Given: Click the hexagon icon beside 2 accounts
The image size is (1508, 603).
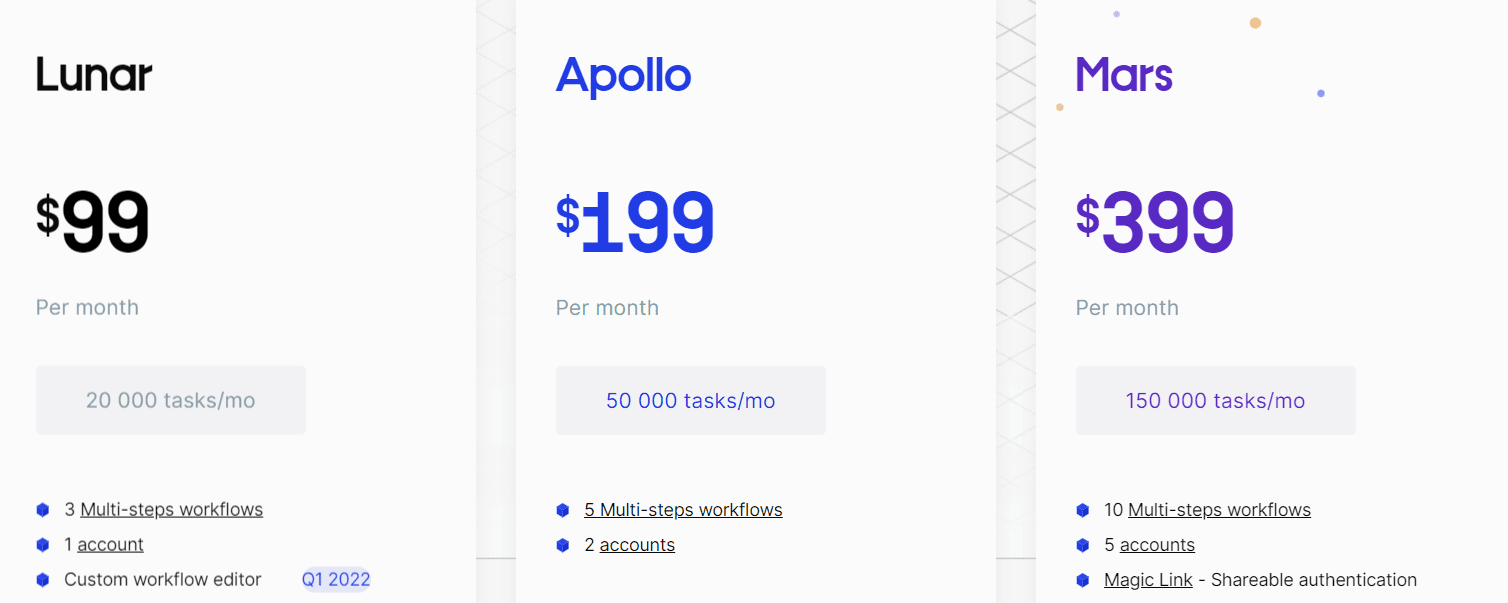Looking at the screenshot, I should coord(562,544).
